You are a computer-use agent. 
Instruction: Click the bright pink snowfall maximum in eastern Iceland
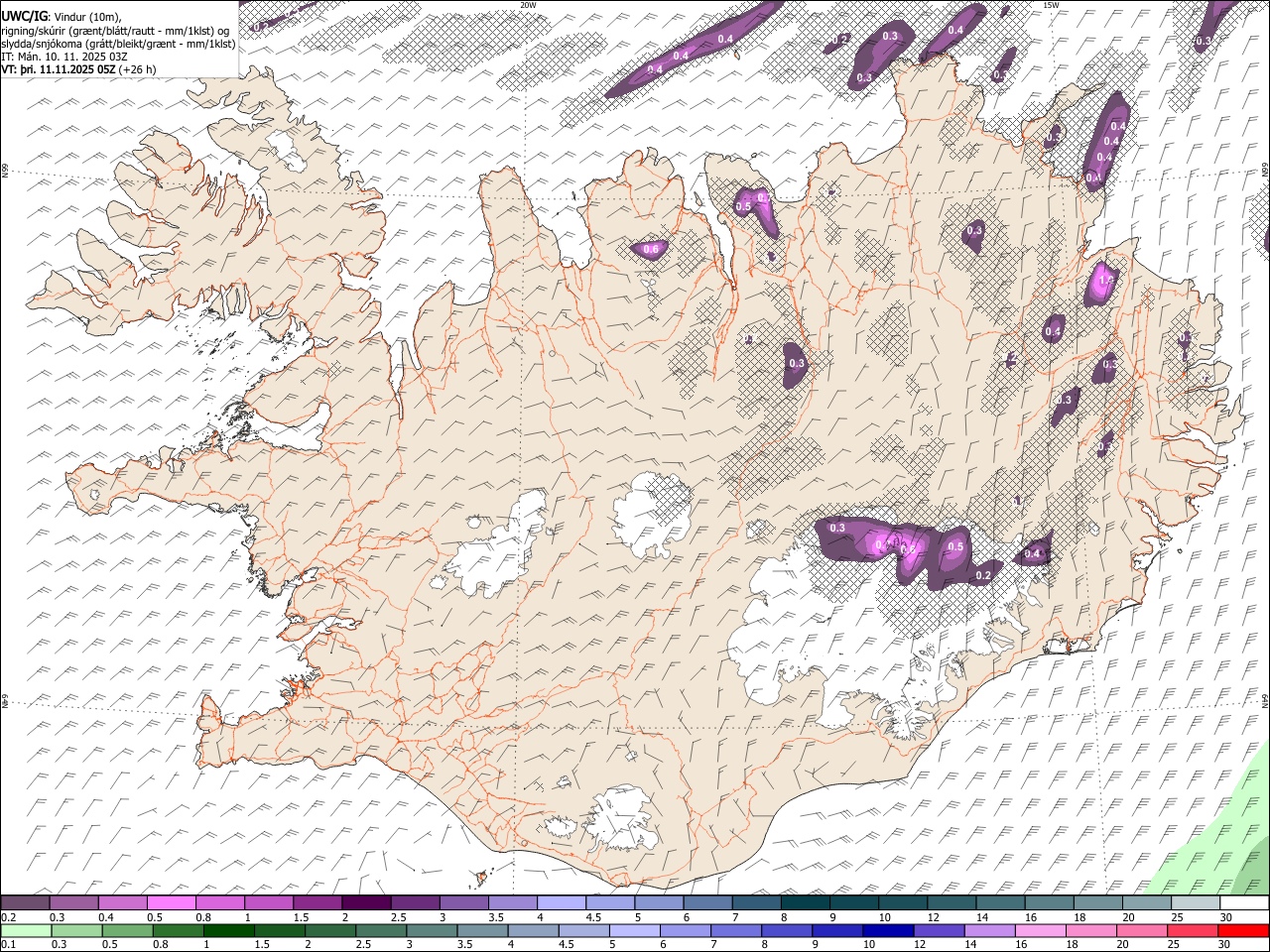pos(1102,284)
